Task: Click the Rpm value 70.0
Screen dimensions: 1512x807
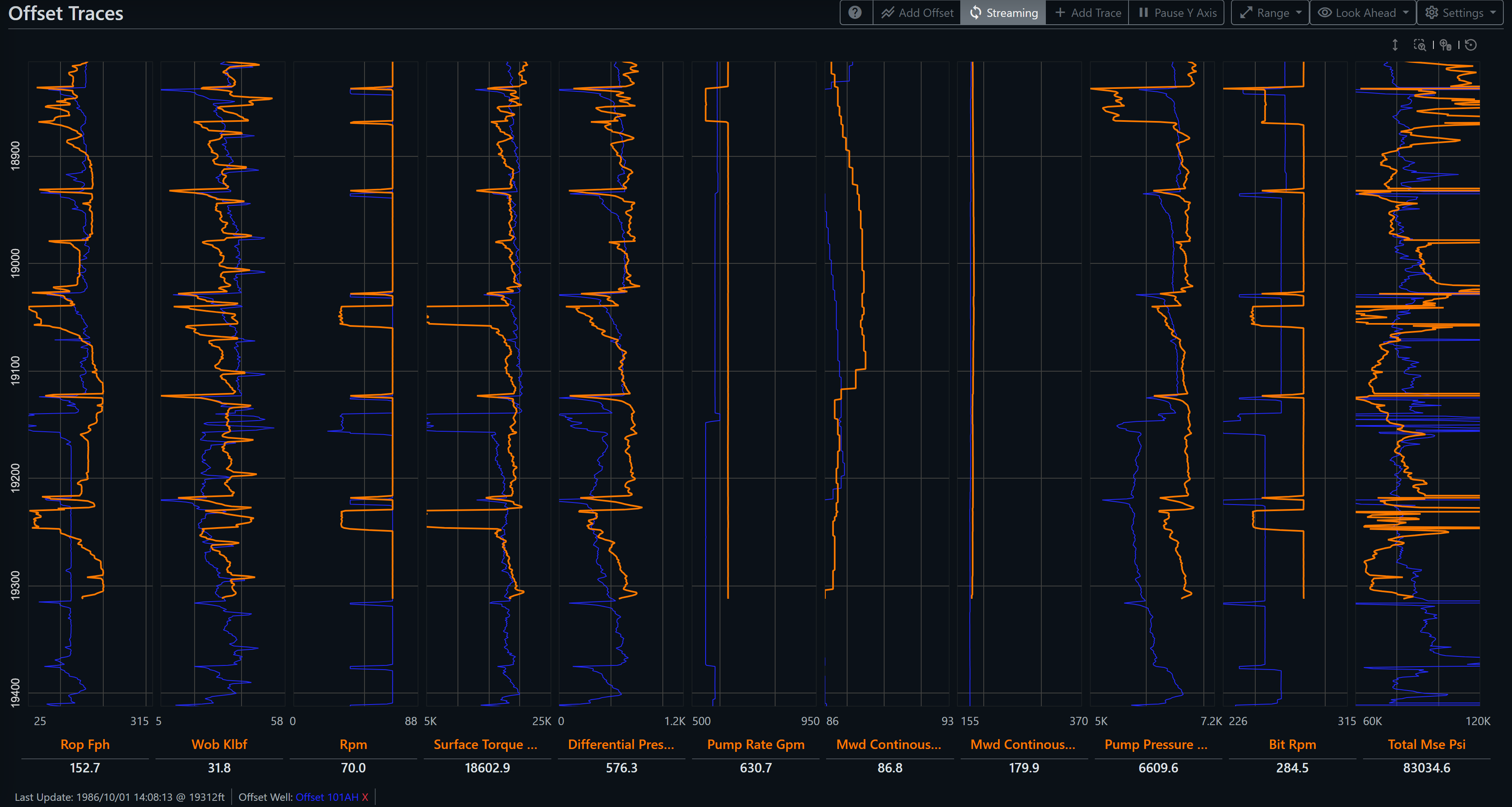Action: tap(353, 767)
